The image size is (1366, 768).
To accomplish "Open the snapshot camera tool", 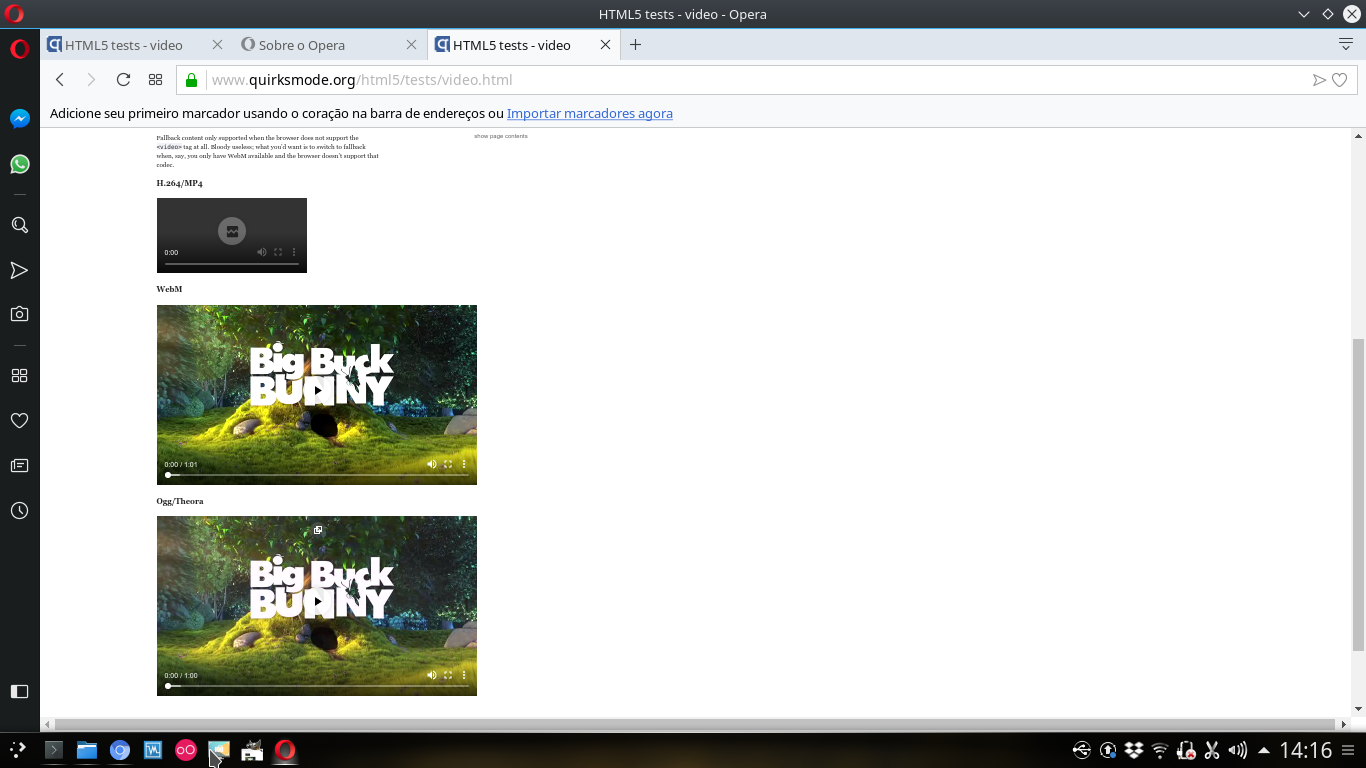I will 19,314.
